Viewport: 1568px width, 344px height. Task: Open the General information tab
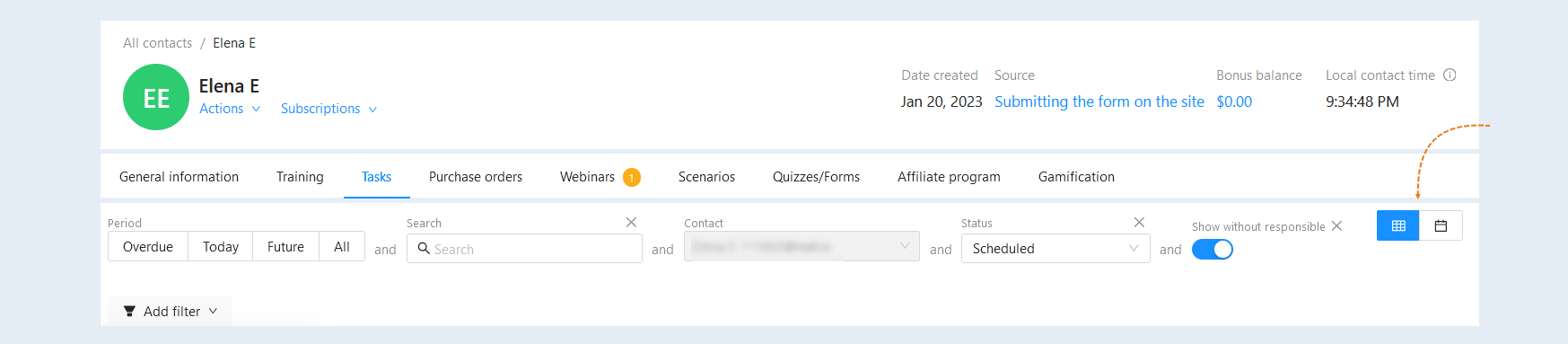coord(179,177)
